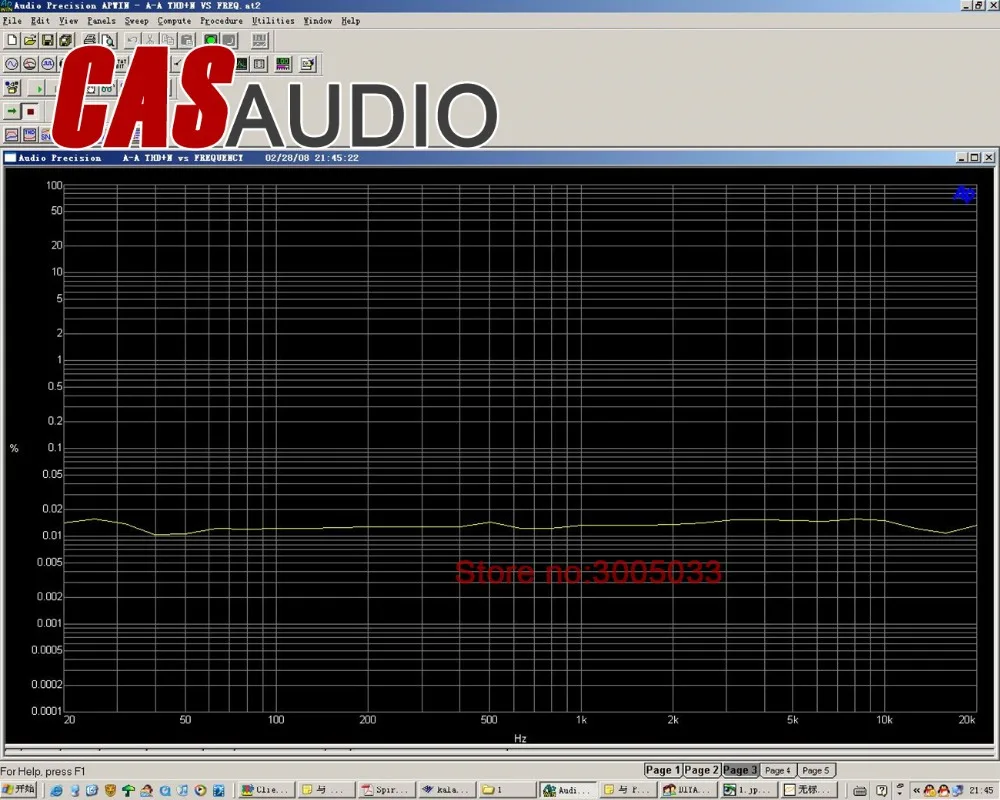Click the 100 label on Y axis

pyautogui.click(x=54, y=186)
